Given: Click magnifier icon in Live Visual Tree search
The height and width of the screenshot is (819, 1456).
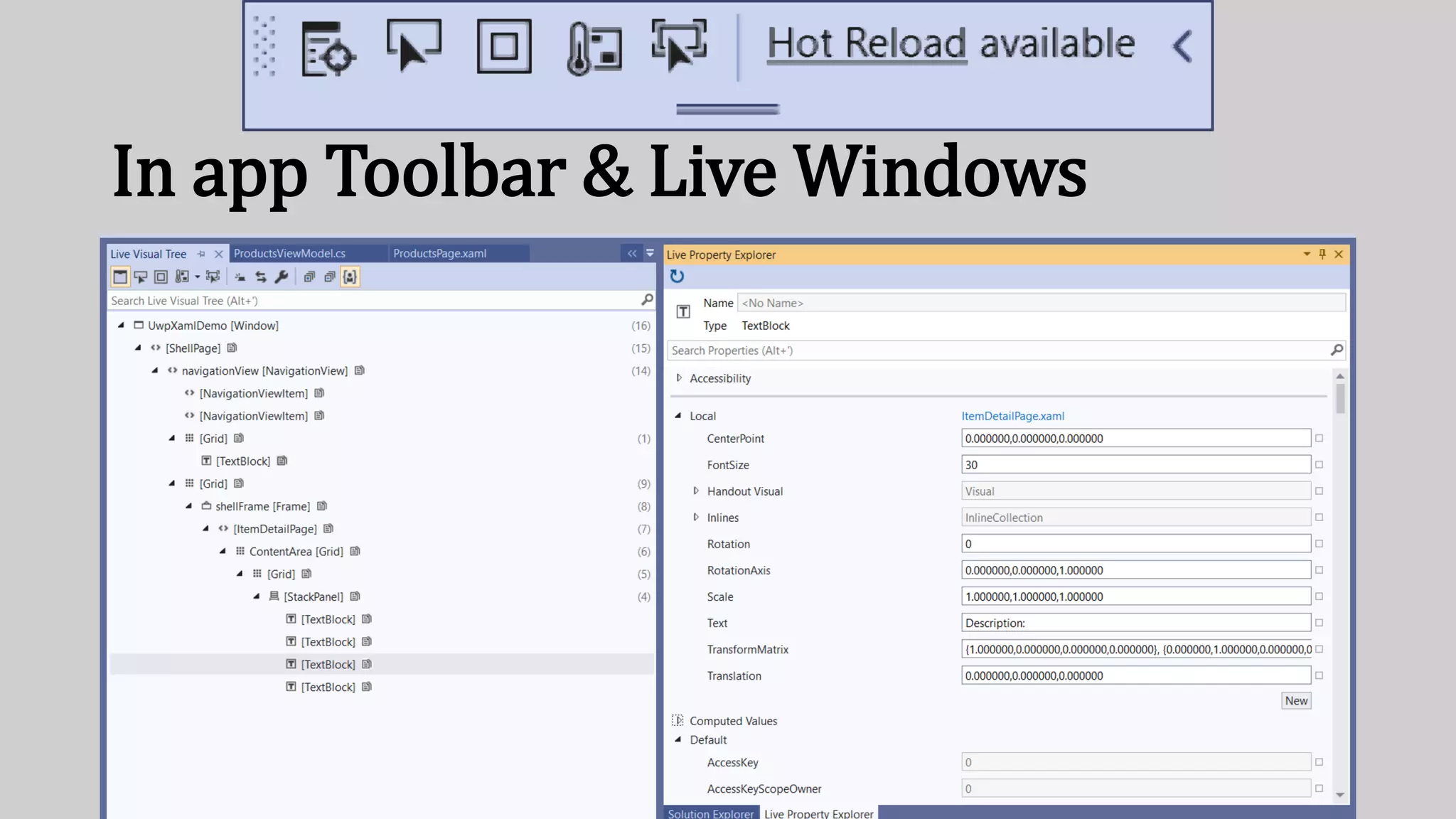Looking at the screenshot, I should [x=647, y=300].
